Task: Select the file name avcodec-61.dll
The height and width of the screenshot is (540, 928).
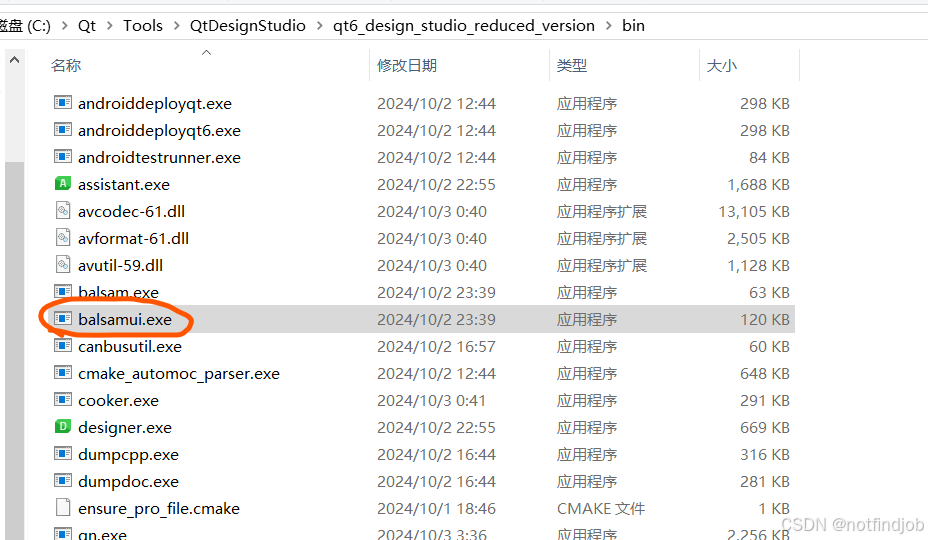Action: 131,211
